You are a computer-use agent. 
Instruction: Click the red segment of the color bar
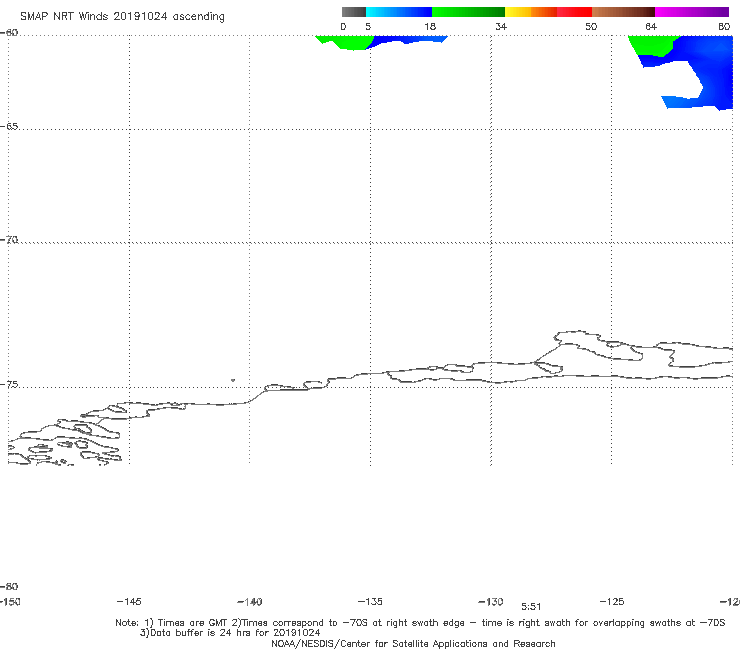coord(574,12)
